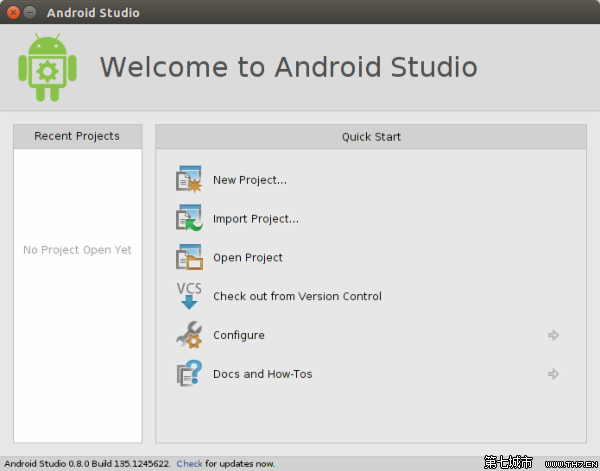
Task: Click the No Project Open Yet text
Action: coord(77,250)
